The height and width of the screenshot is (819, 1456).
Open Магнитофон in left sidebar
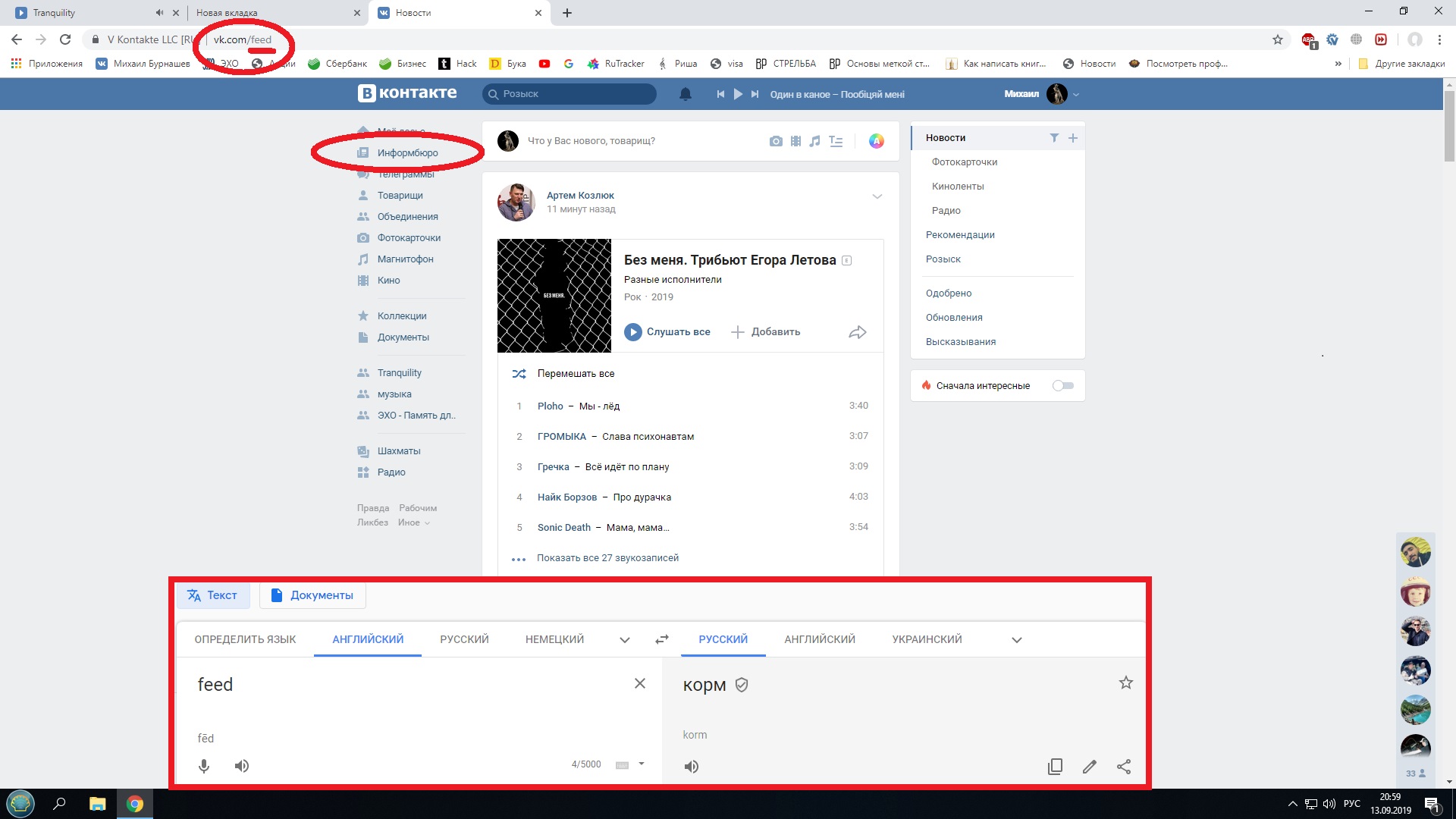click(x=405, y=259)
